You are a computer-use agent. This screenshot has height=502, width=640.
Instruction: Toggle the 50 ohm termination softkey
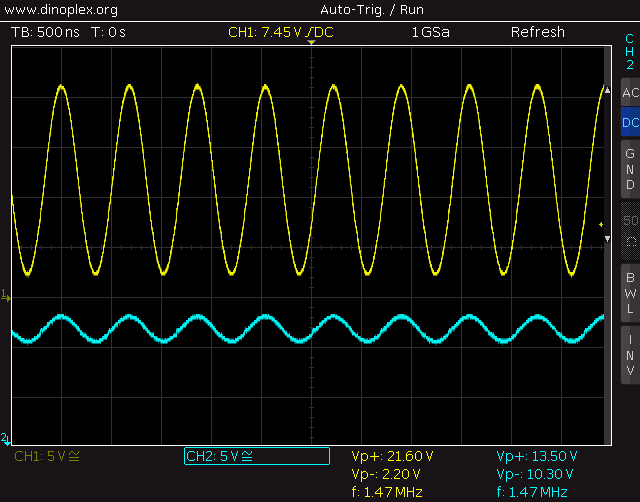point(629,229)
